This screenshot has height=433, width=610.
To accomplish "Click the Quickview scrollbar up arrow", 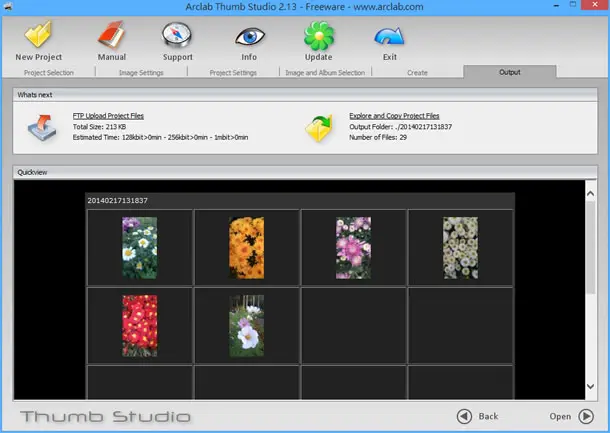I will 591,193.
